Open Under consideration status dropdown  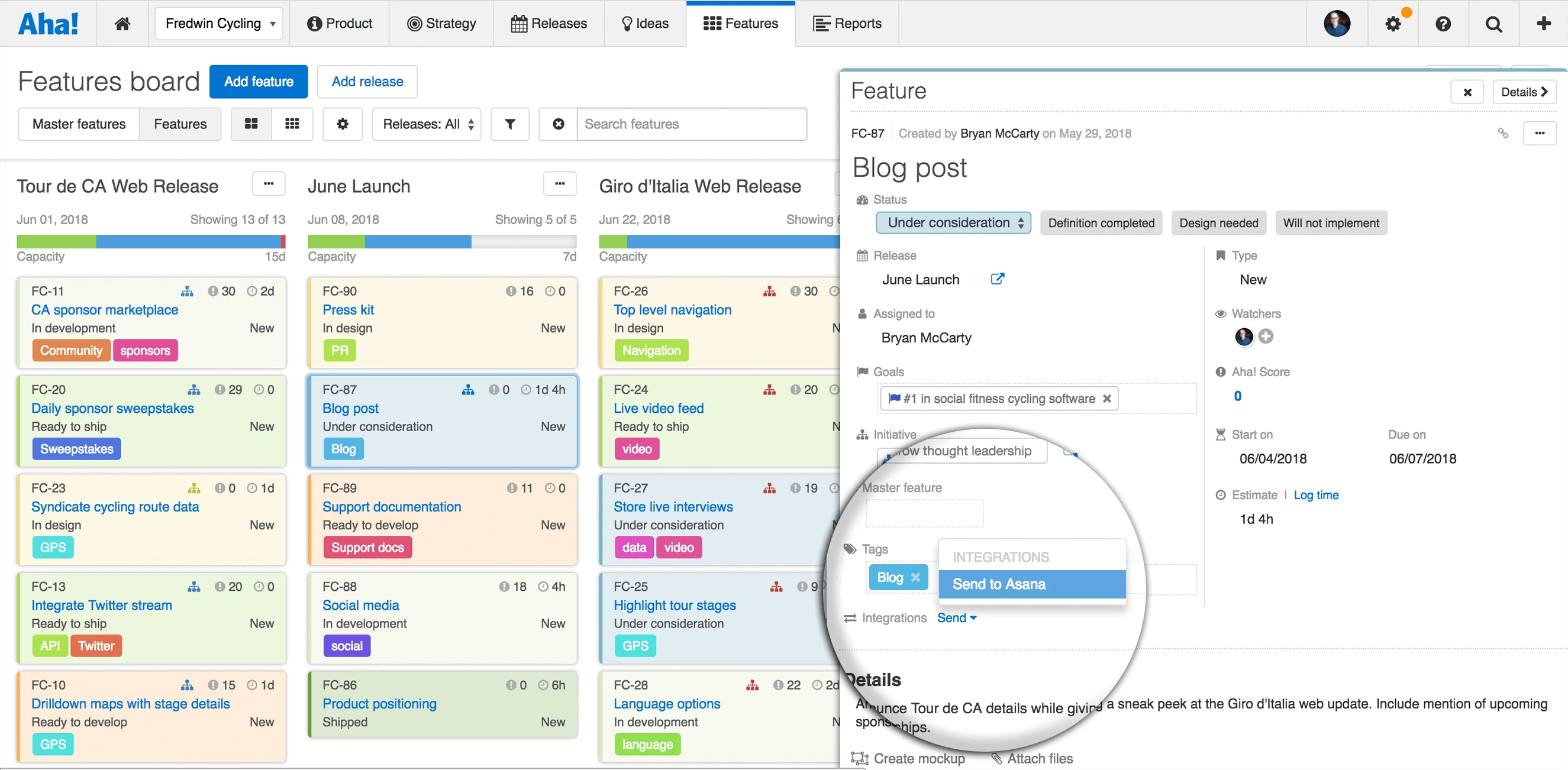pyautogui.click(x=953, y=222)
